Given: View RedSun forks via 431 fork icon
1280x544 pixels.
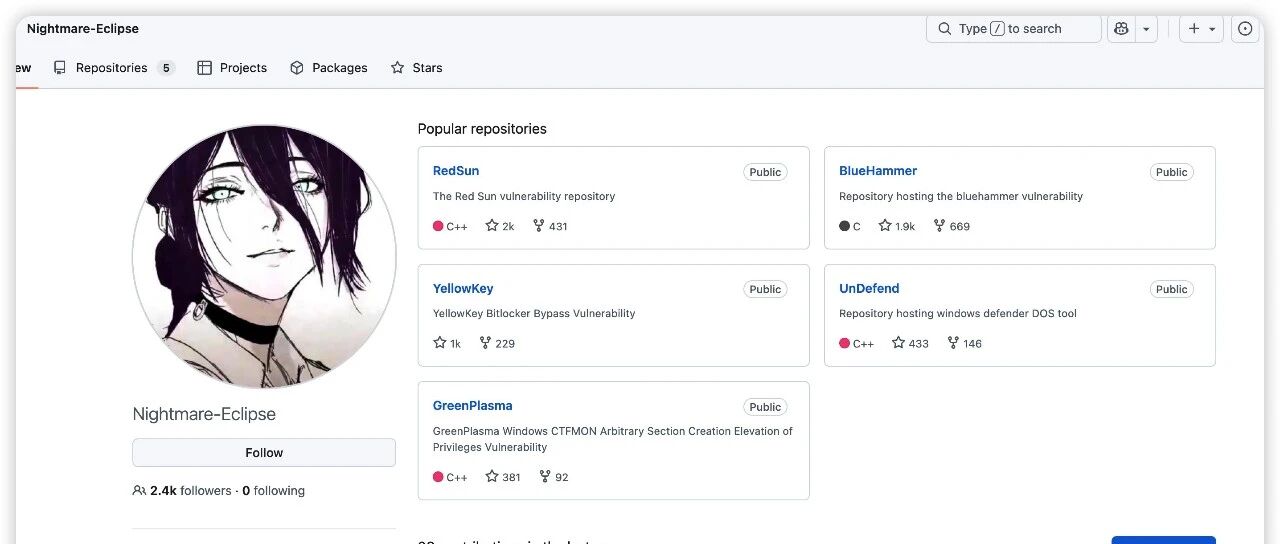Looking at the screenshot, I should point(550,226).
